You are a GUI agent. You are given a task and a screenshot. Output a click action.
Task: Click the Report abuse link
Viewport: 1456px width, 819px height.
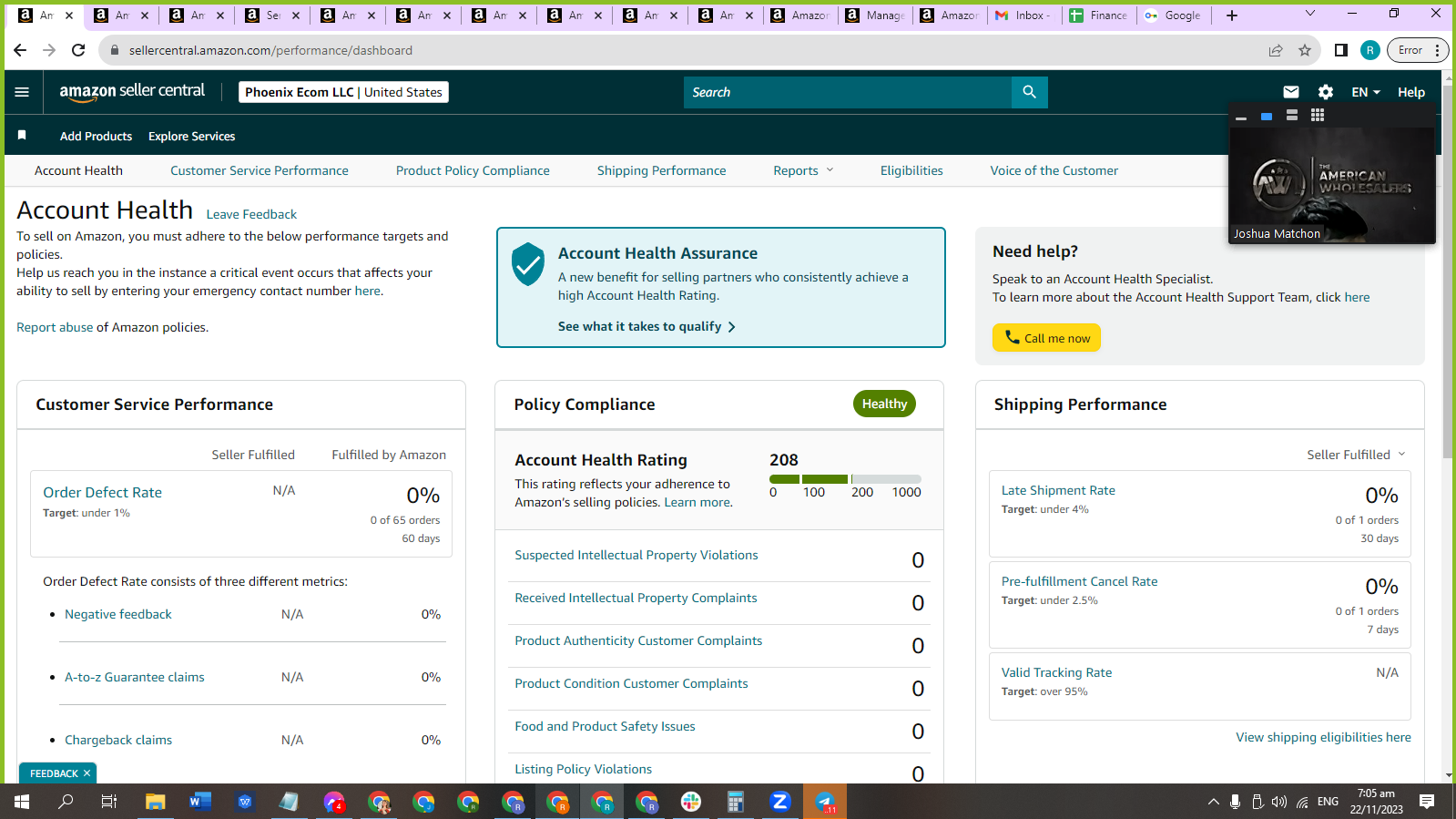[x=55, y=327]
